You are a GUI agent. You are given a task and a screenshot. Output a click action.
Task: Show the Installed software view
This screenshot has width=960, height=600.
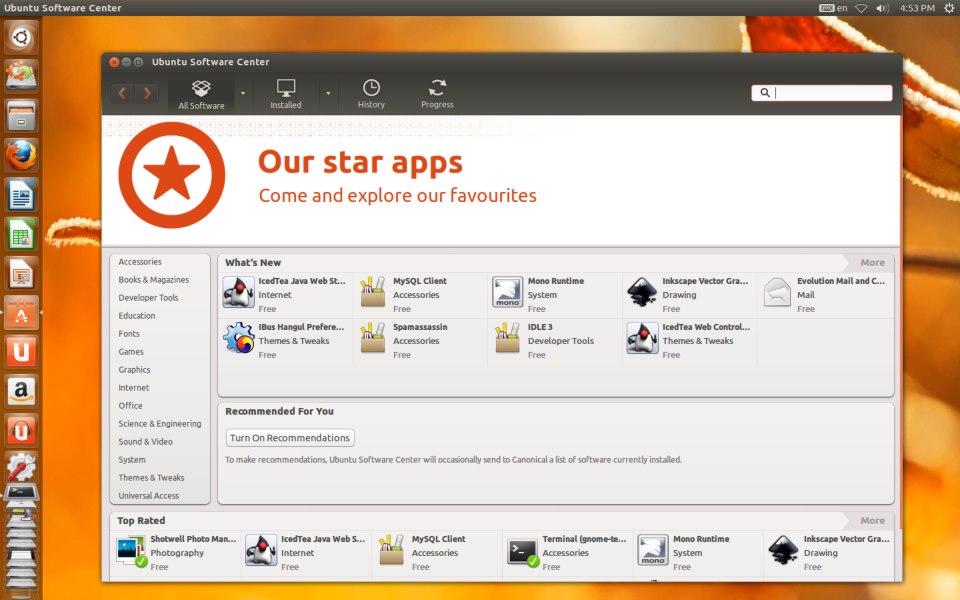[x=286, y=94]
